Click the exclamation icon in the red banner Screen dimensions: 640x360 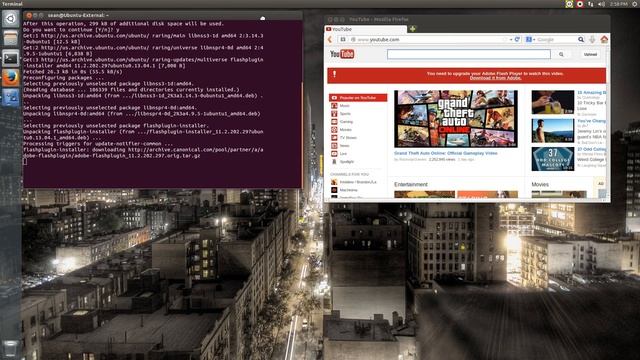click(x=334, y=74)
